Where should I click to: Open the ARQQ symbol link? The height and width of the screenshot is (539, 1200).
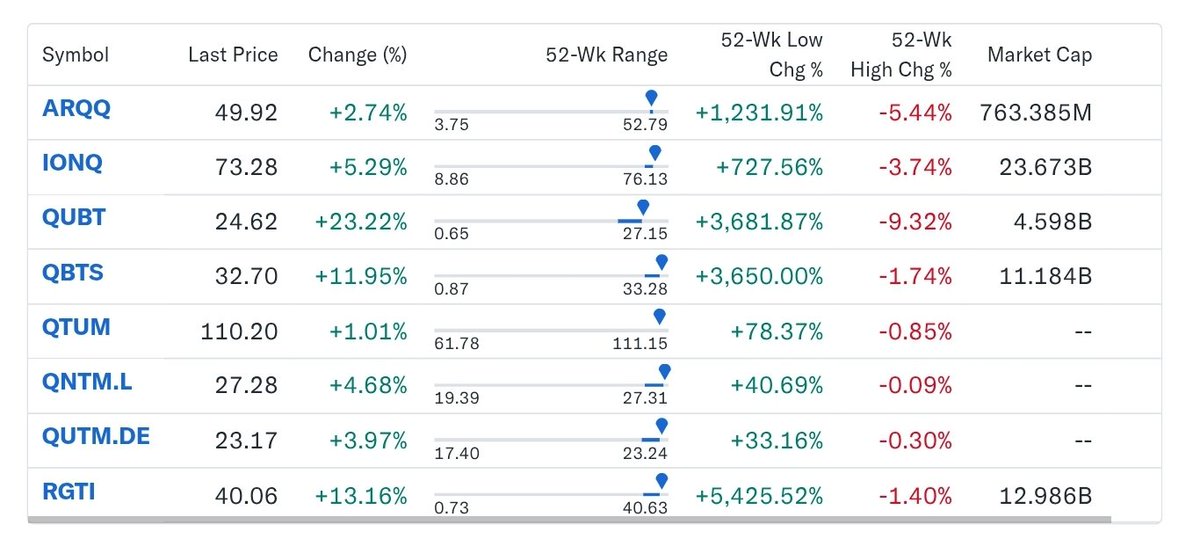pos(76,109)
